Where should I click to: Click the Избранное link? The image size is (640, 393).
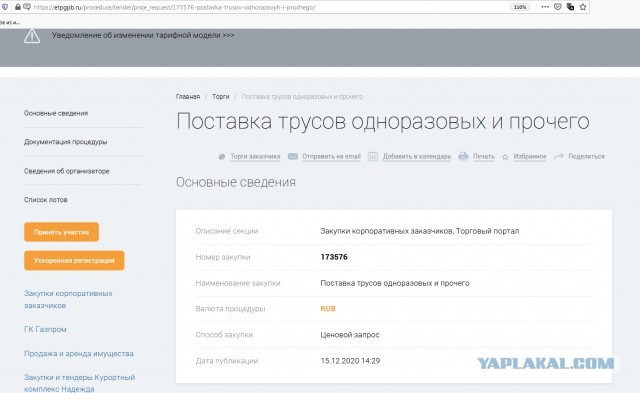click(x=530, y=156)
